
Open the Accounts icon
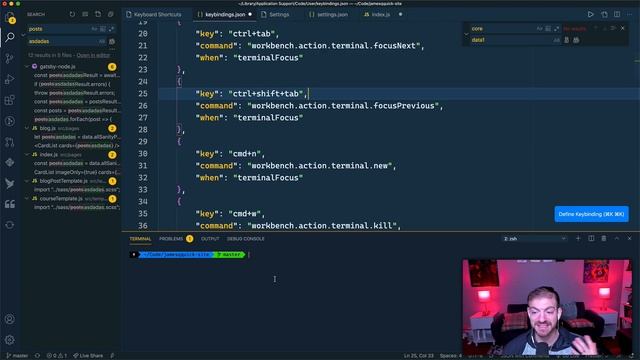(10, 319)
